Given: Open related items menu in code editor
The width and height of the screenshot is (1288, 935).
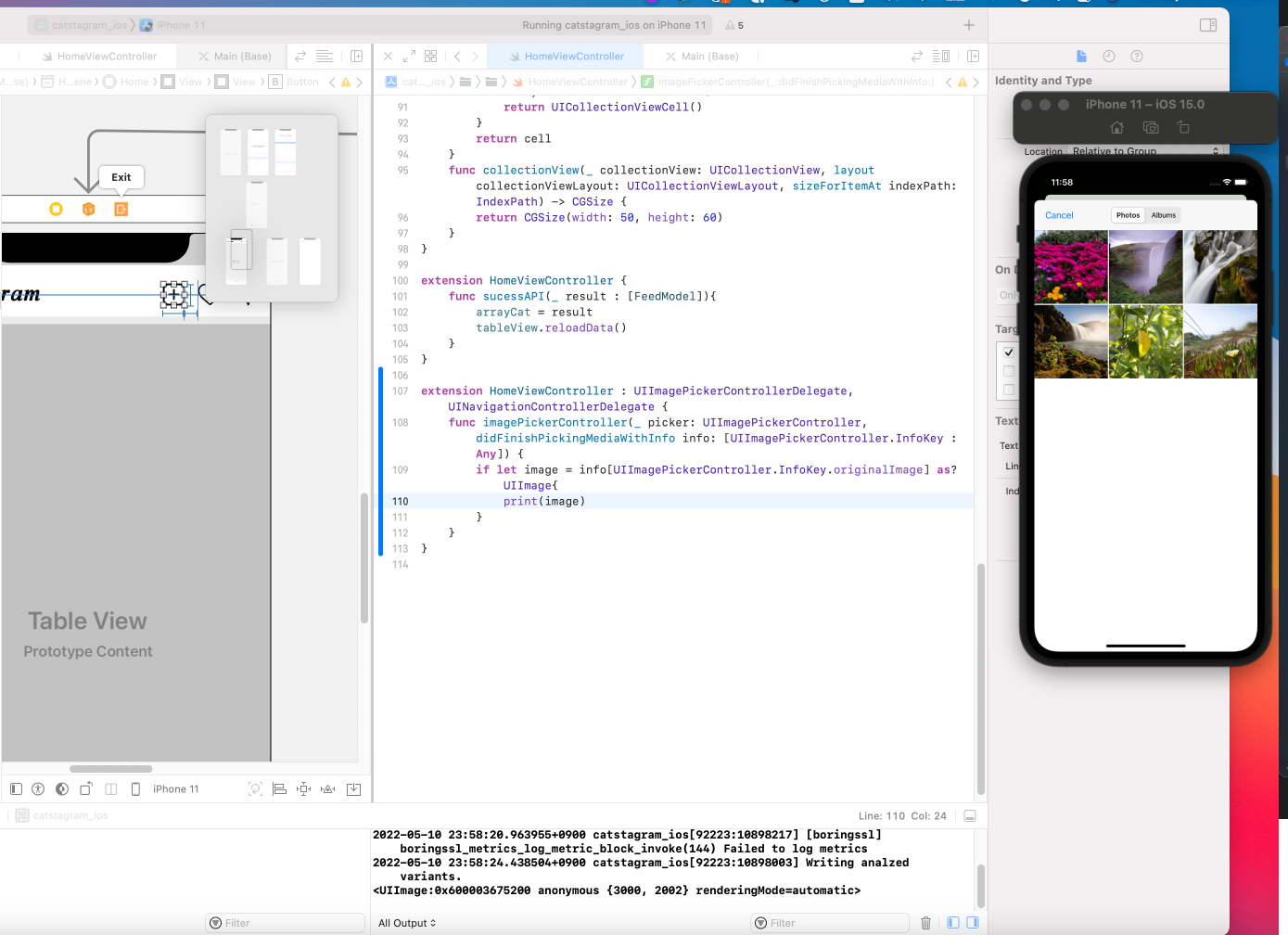Looking at the screenshot, I should point(430,57).
